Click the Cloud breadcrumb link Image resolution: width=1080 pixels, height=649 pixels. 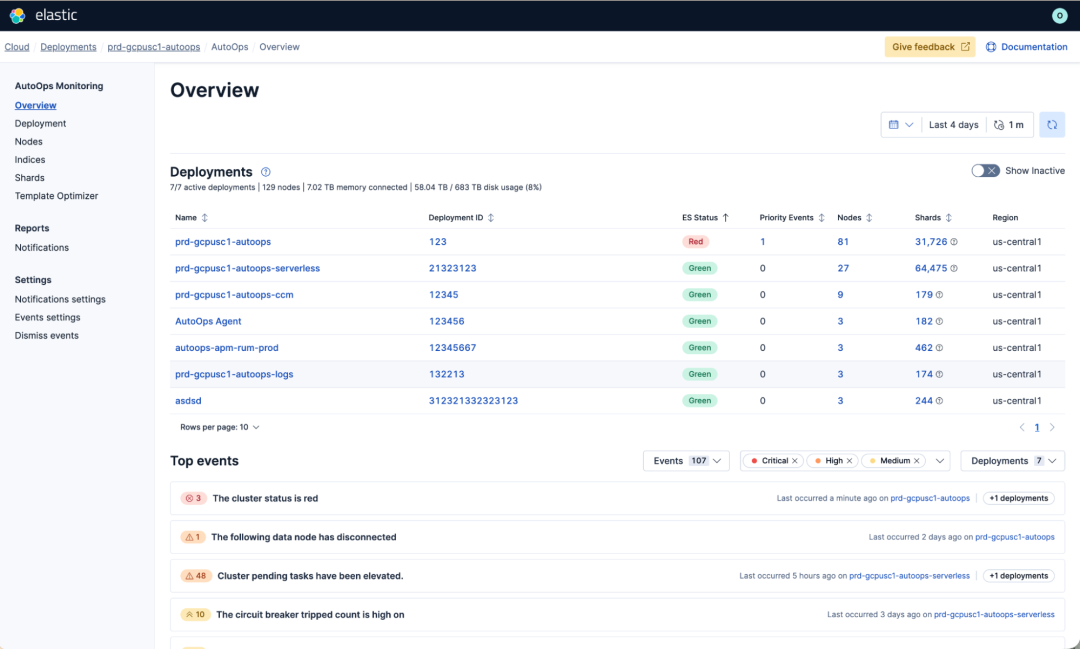click(x=17, y=47)
